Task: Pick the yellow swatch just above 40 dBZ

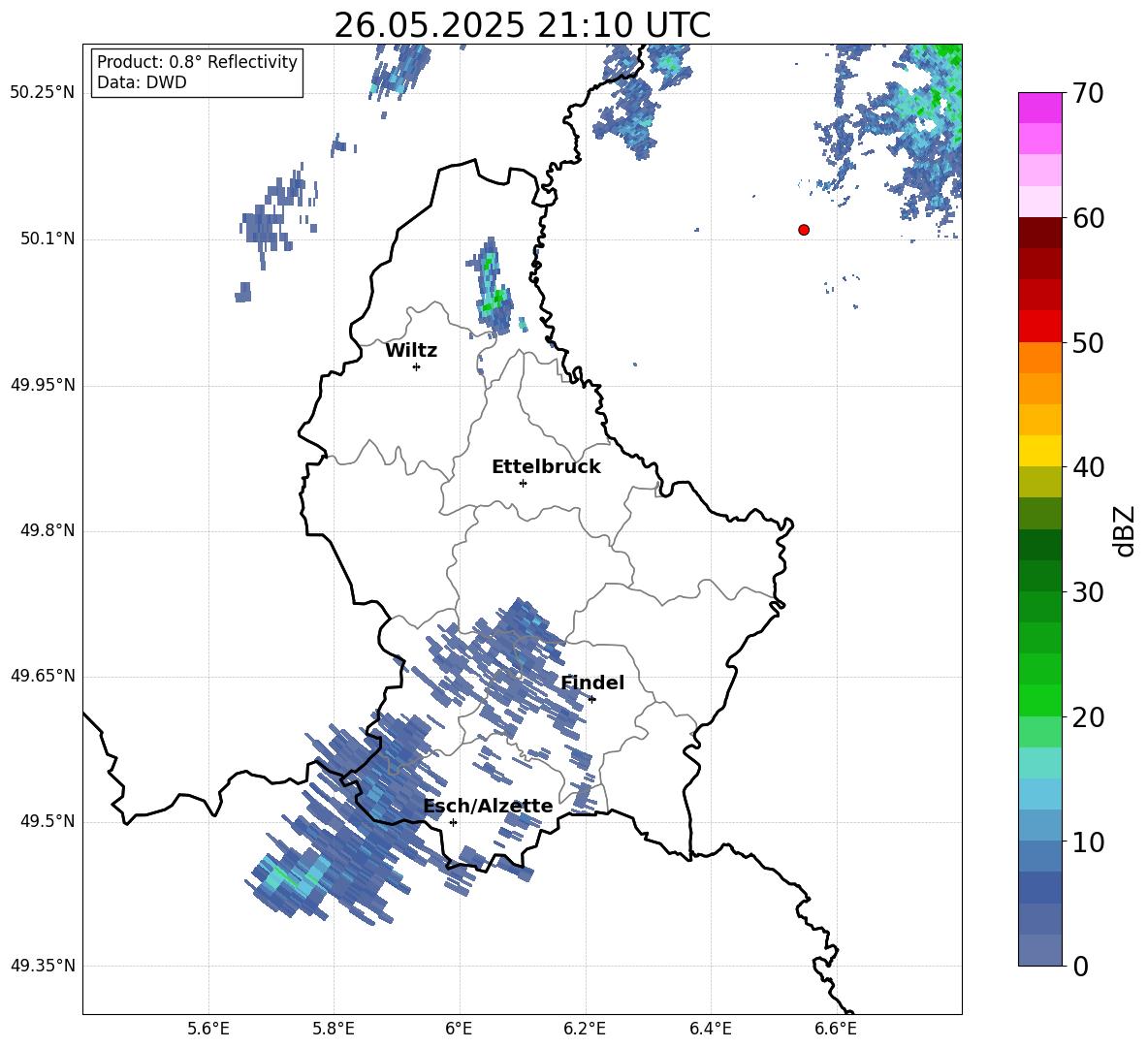Action: point(1040,451)
